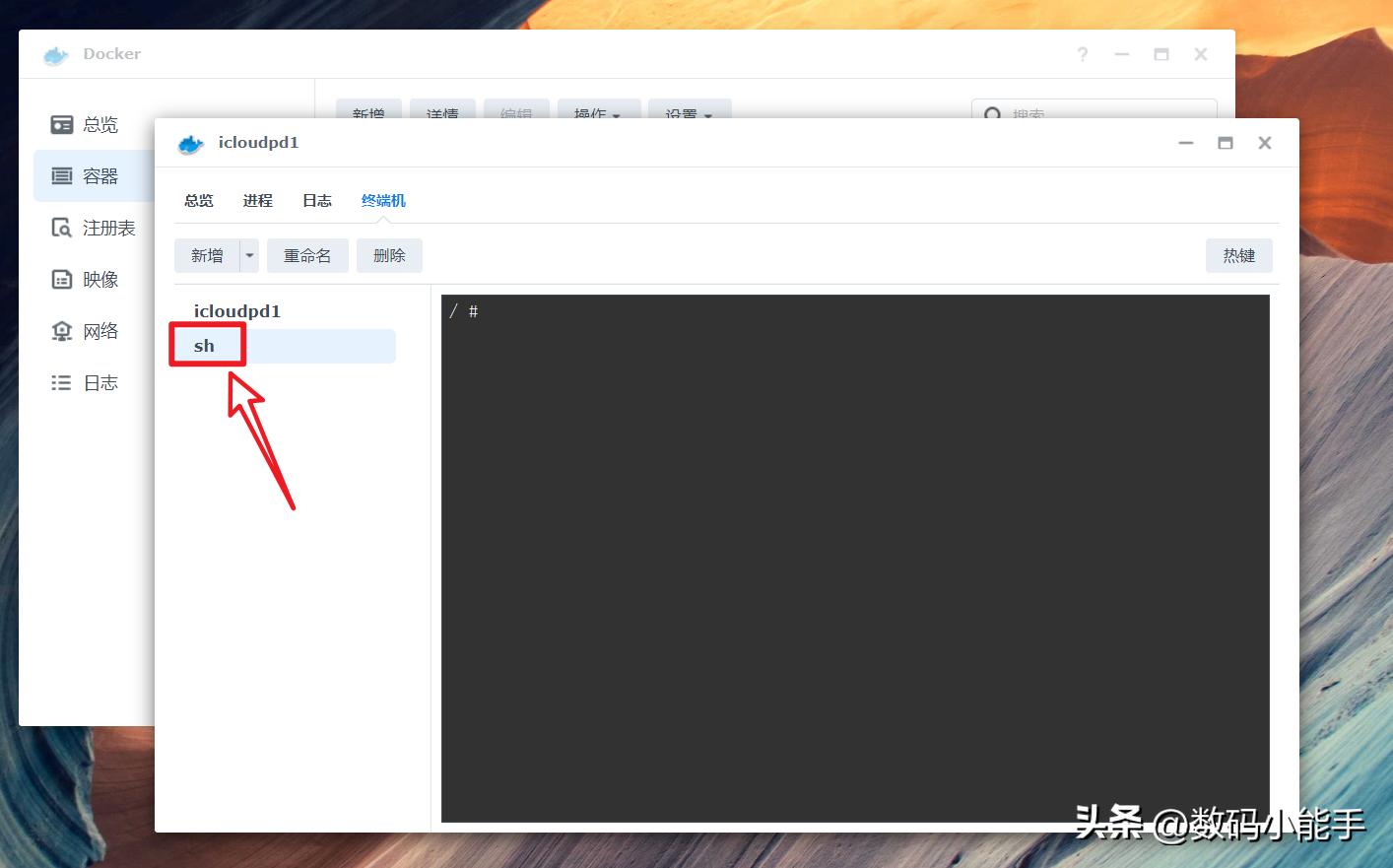Viewport: 1393px width, 868px height.
Task: Expand the 新增 button dropdown arrow
Action: [248, 255]
